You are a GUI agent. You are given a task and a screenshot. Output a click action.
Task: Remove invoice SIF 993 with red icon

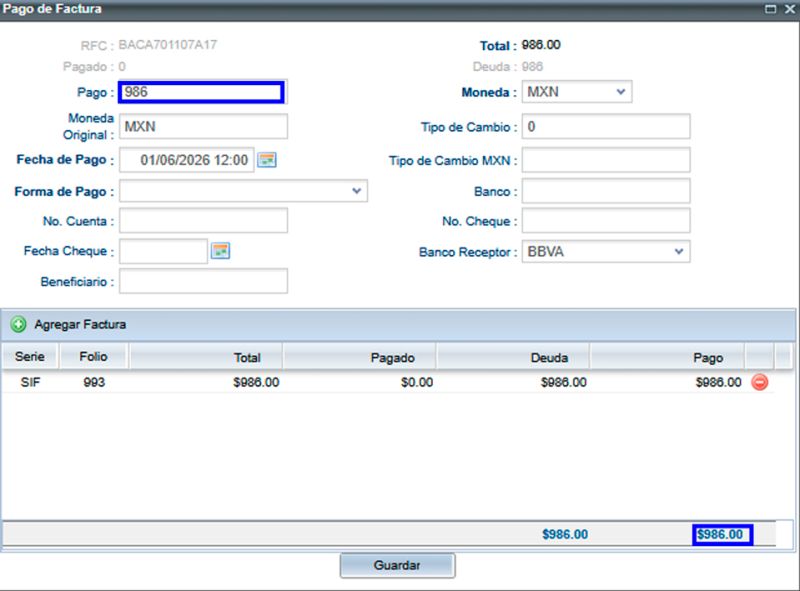760,382
